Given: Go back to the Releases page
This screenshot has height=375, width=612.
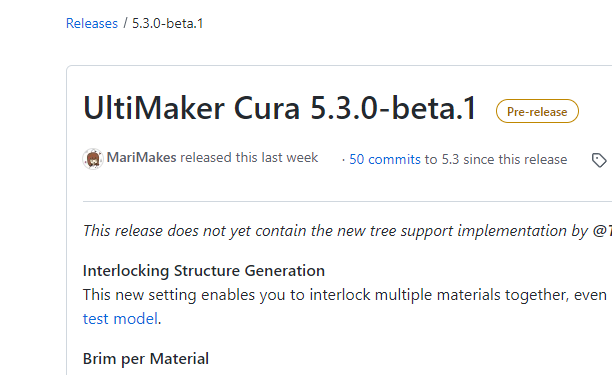Looking at the screenshot, I should tap(92, 23).
